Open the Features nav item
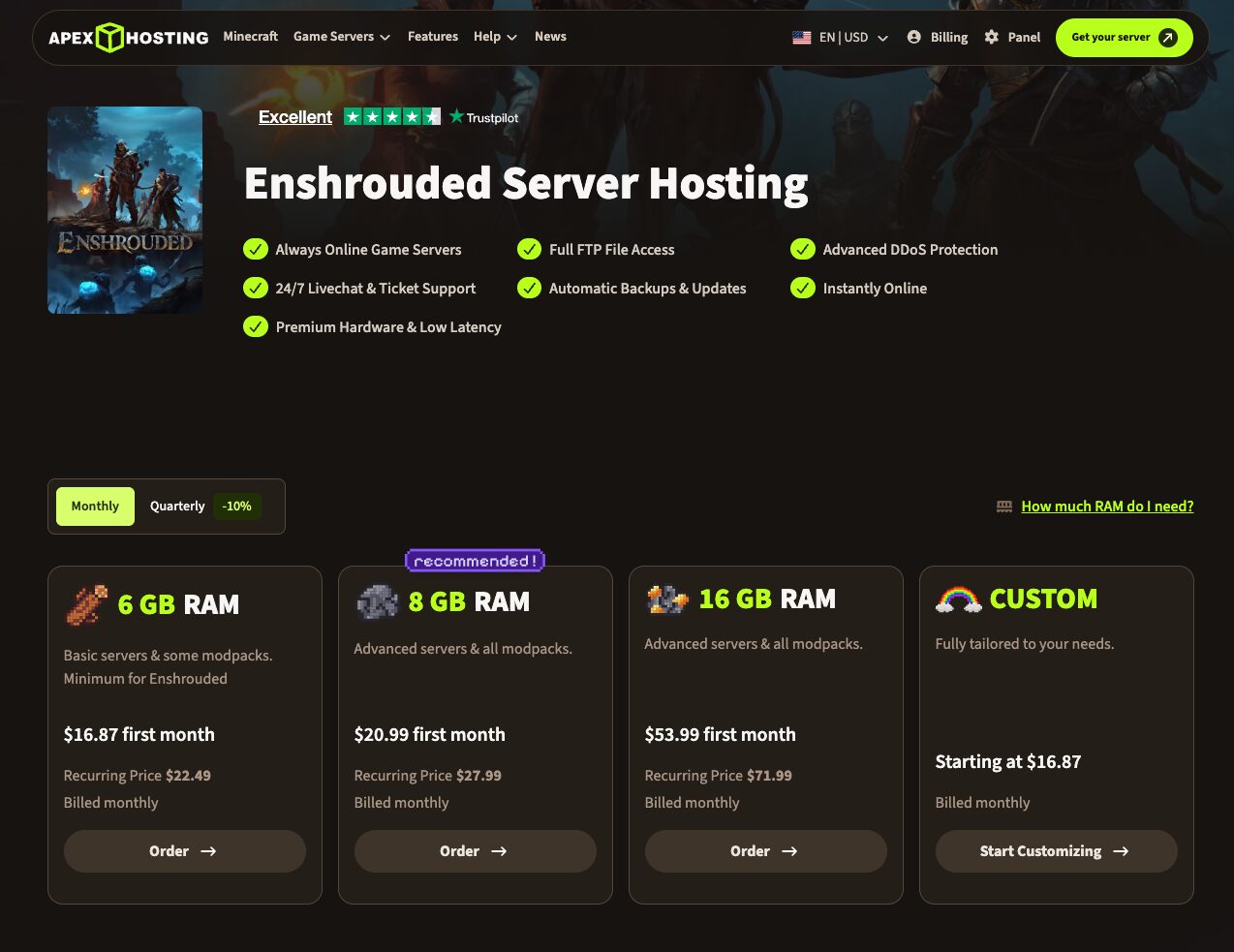The height and width of the screenshot is (952, 1234). (x=433, y=37)
